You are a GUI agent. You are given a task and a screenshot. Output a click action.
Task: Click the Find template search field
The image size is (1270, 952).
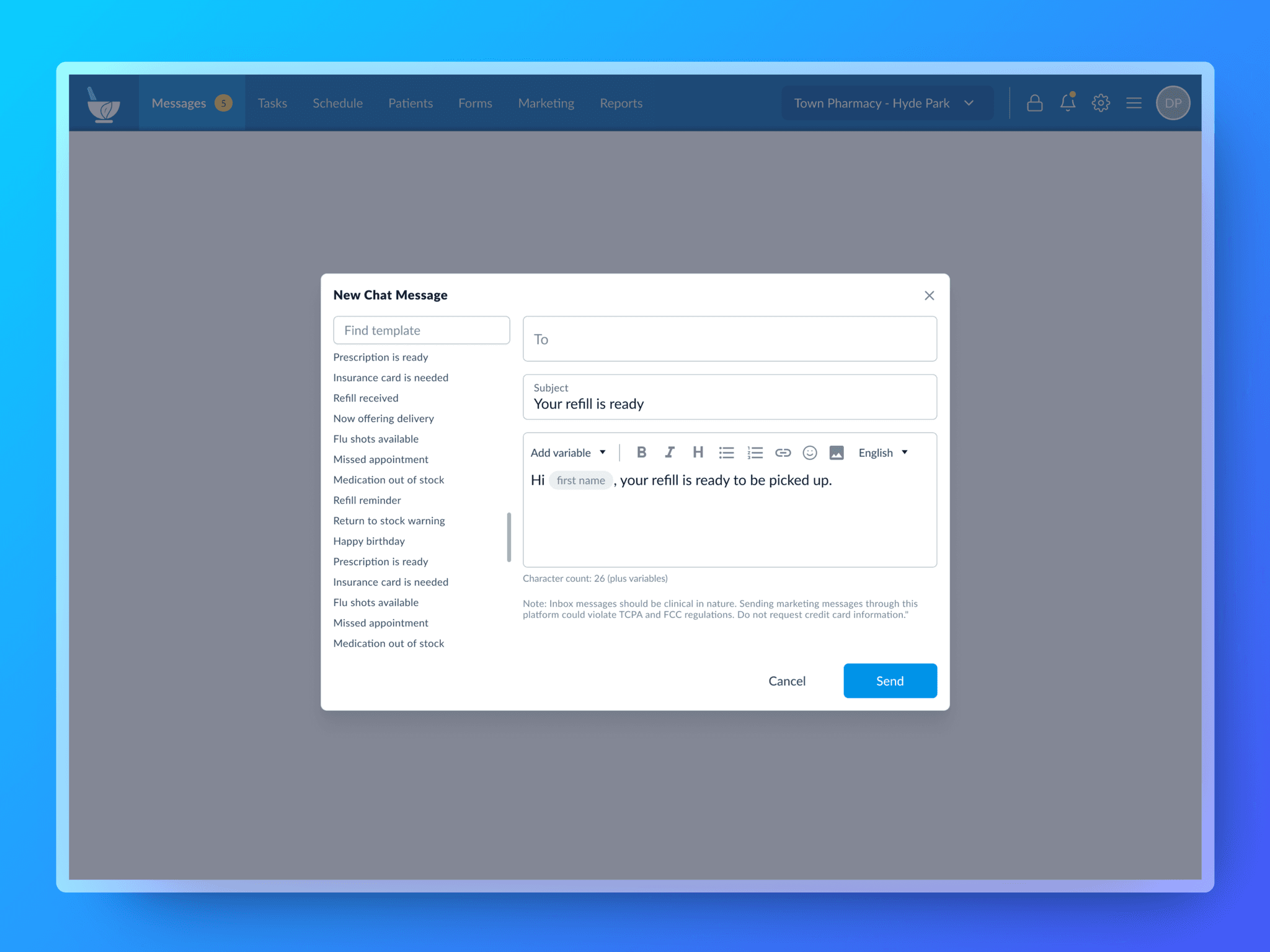[x=422, y=330]
